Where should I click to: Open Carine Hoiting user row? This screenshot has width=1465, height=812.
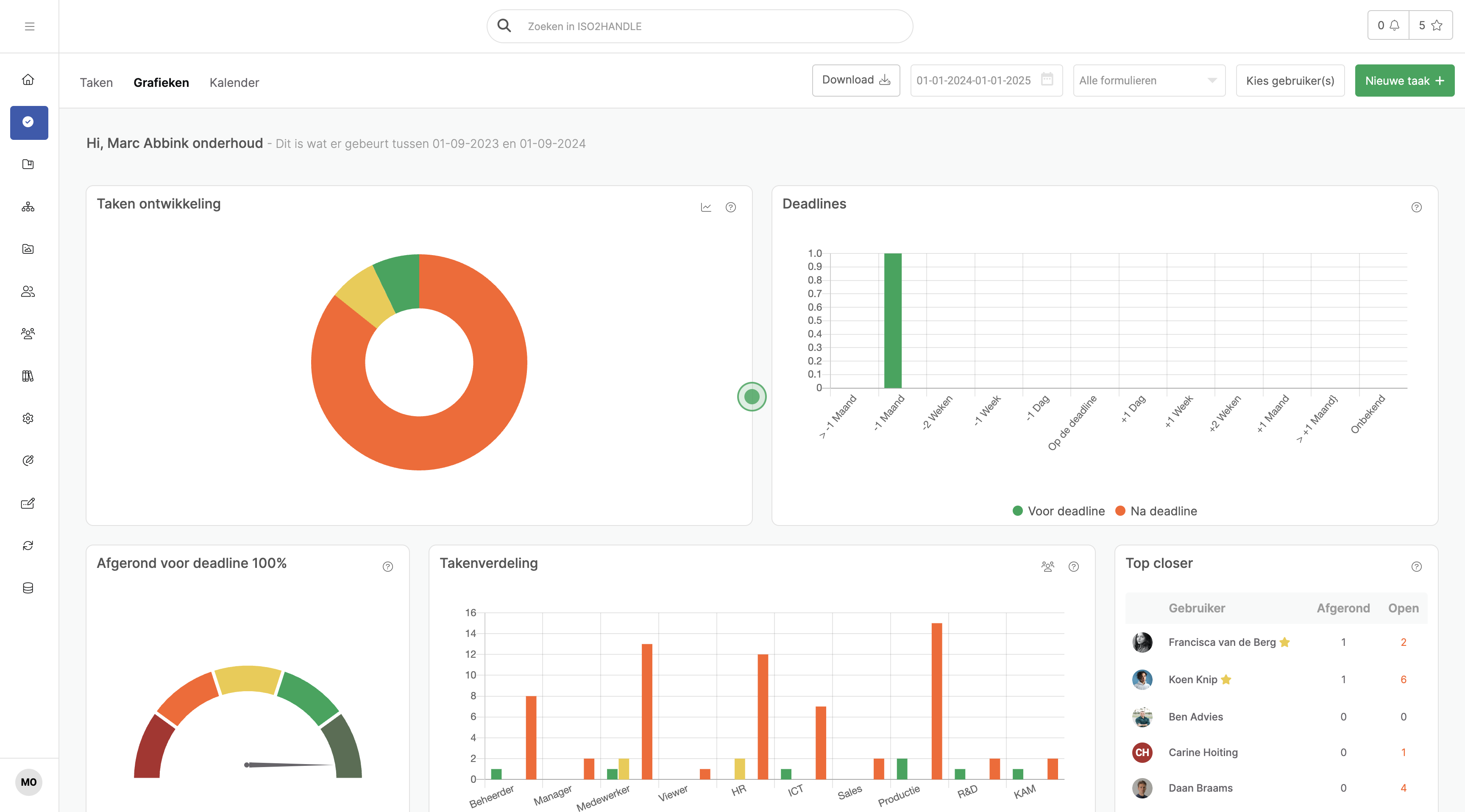point(1276,753)
